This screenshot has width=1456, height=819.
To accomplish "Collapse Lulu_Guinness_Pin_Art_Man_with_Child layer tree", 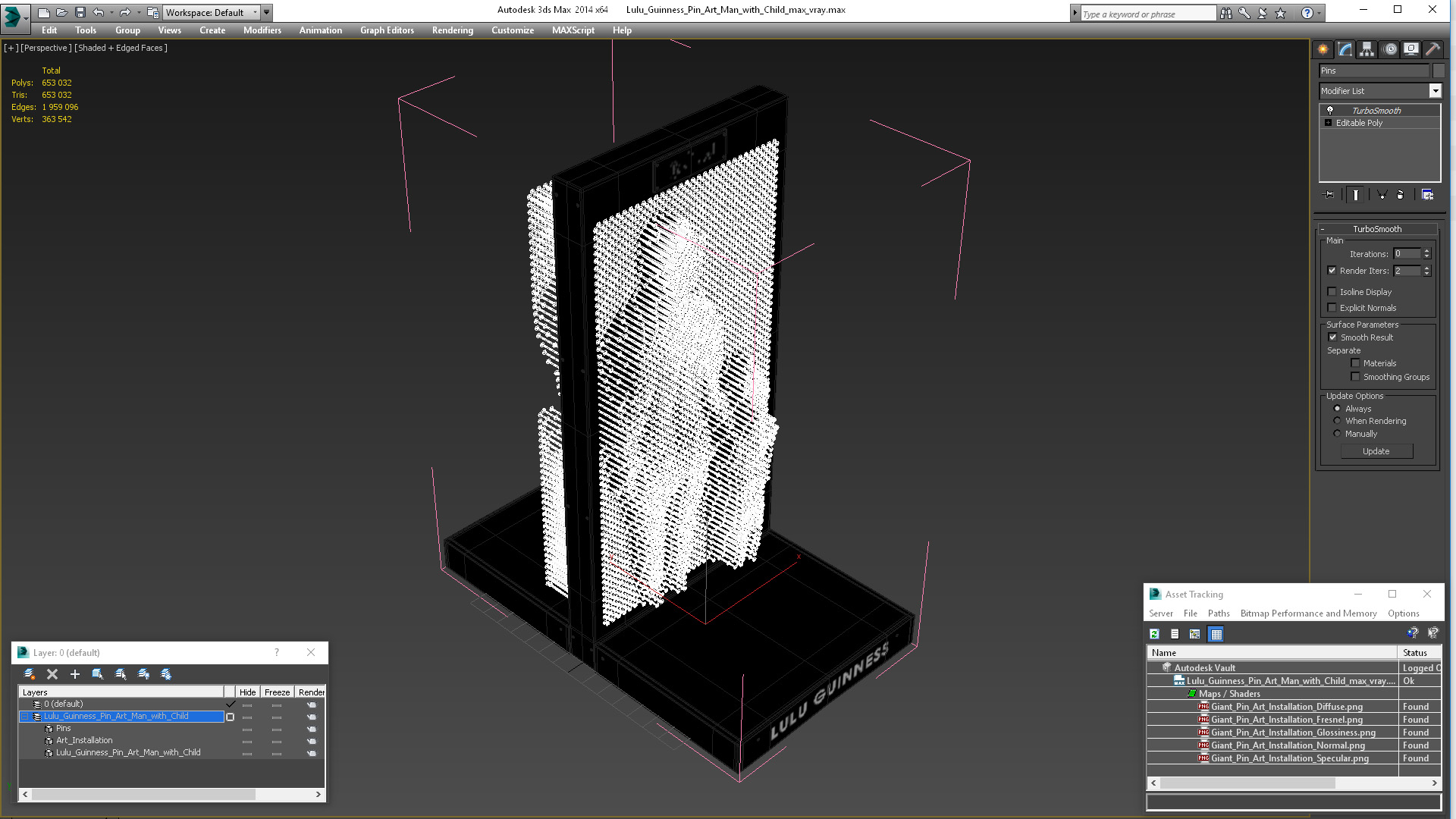I will (x=24, y=716).
